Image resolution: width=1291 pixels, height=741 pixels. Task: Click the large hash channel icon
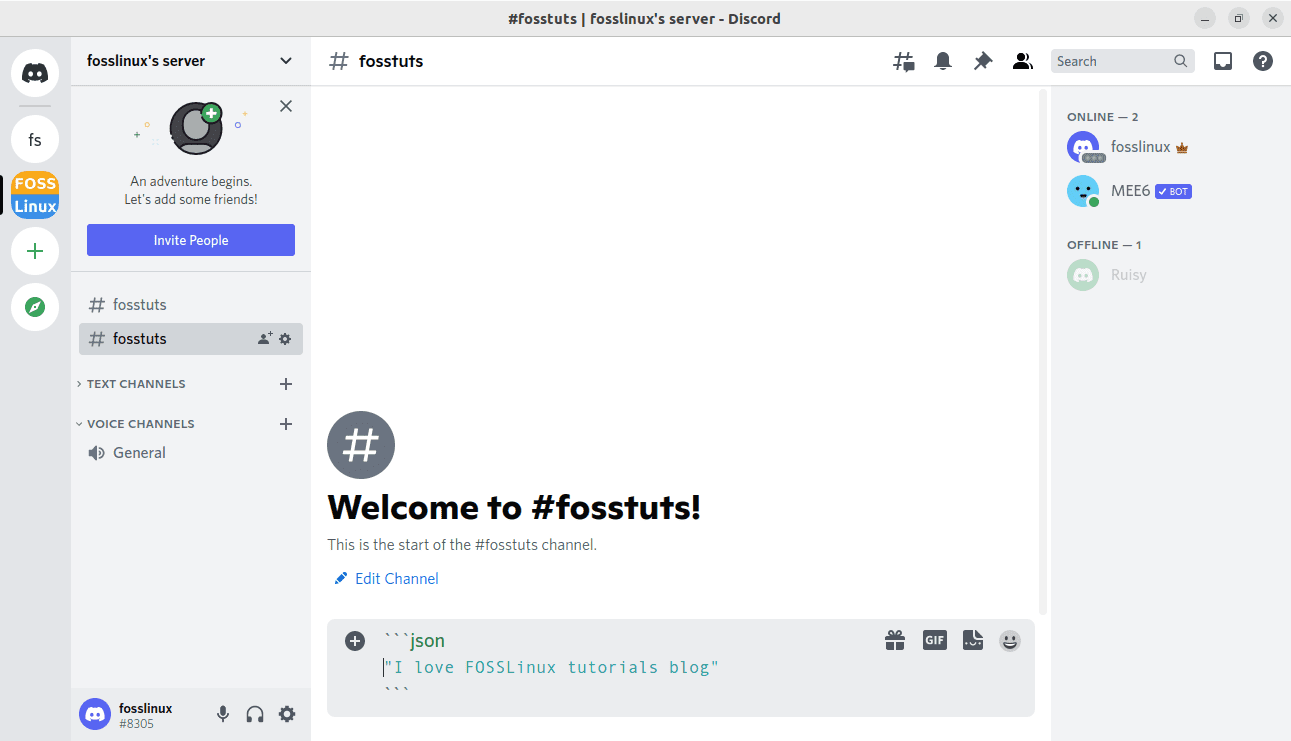[x=361, y=445]
